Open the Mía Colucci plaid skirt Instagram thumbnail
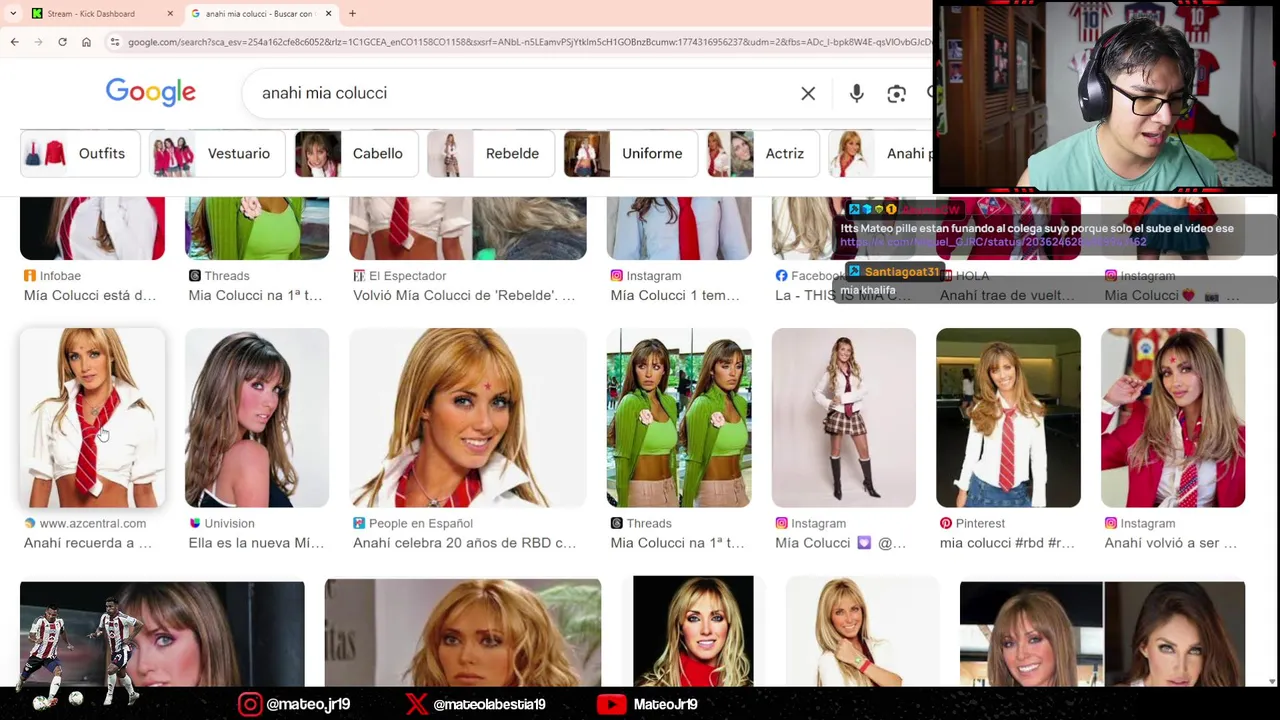This screenshot has width=1280, height=720. (844, 417)
